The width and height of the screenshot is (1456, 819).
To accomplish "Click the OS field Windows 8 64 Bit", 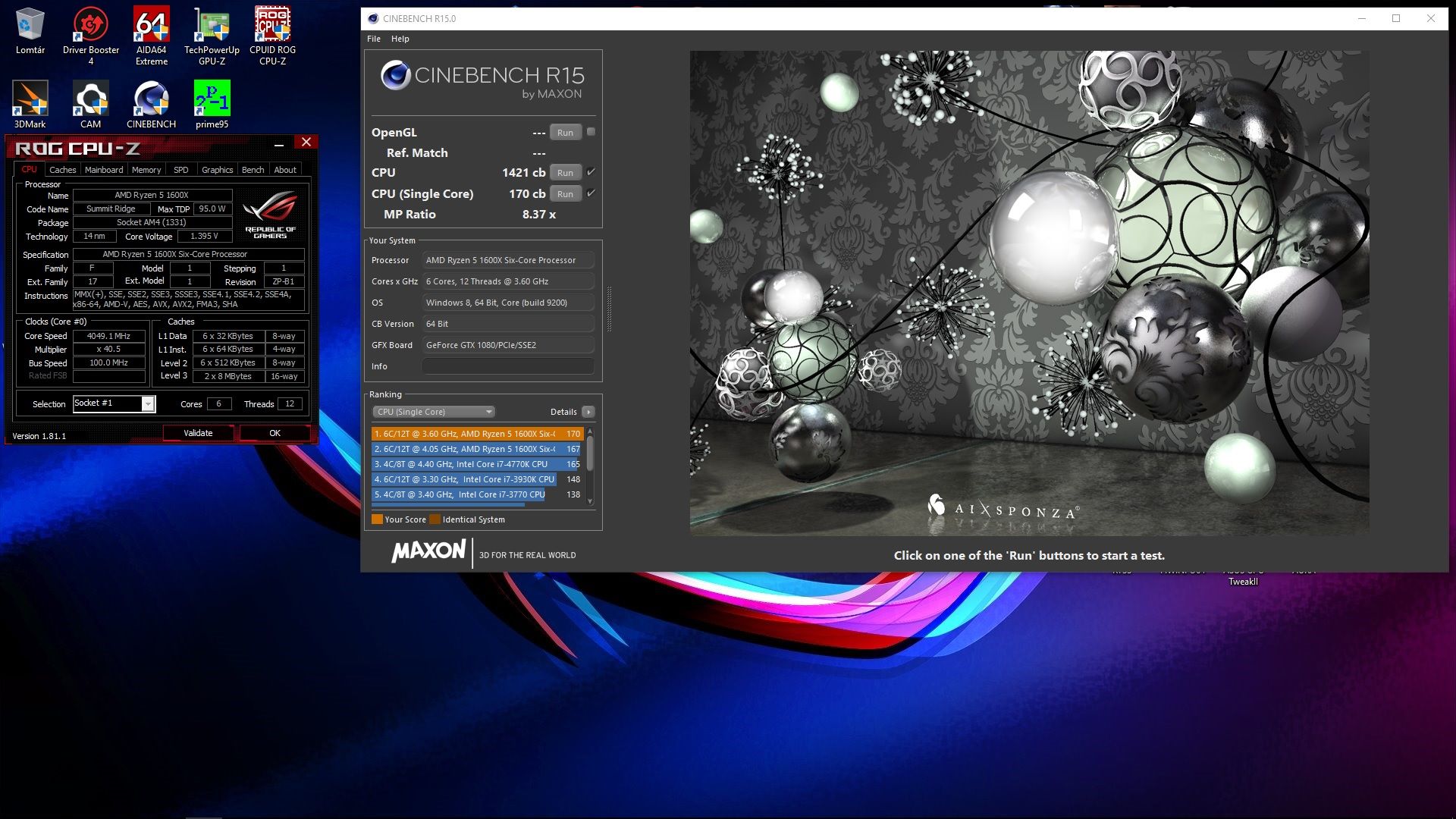I will (508, 303).
